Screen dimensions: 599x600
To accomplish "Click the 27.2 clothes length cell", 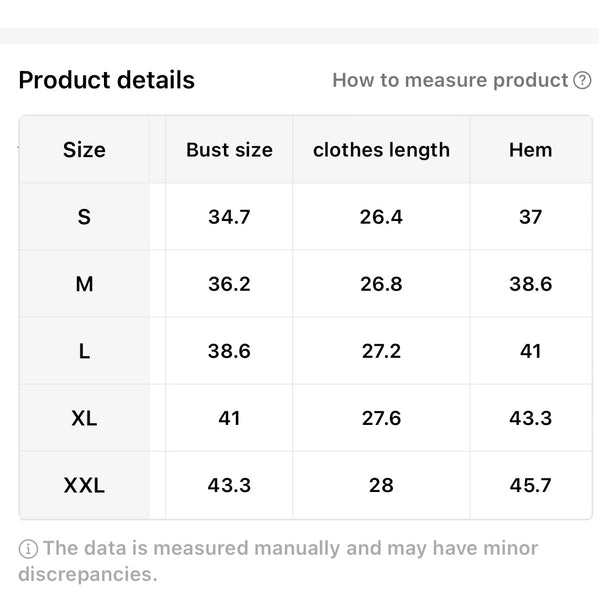I will (381, 351).
